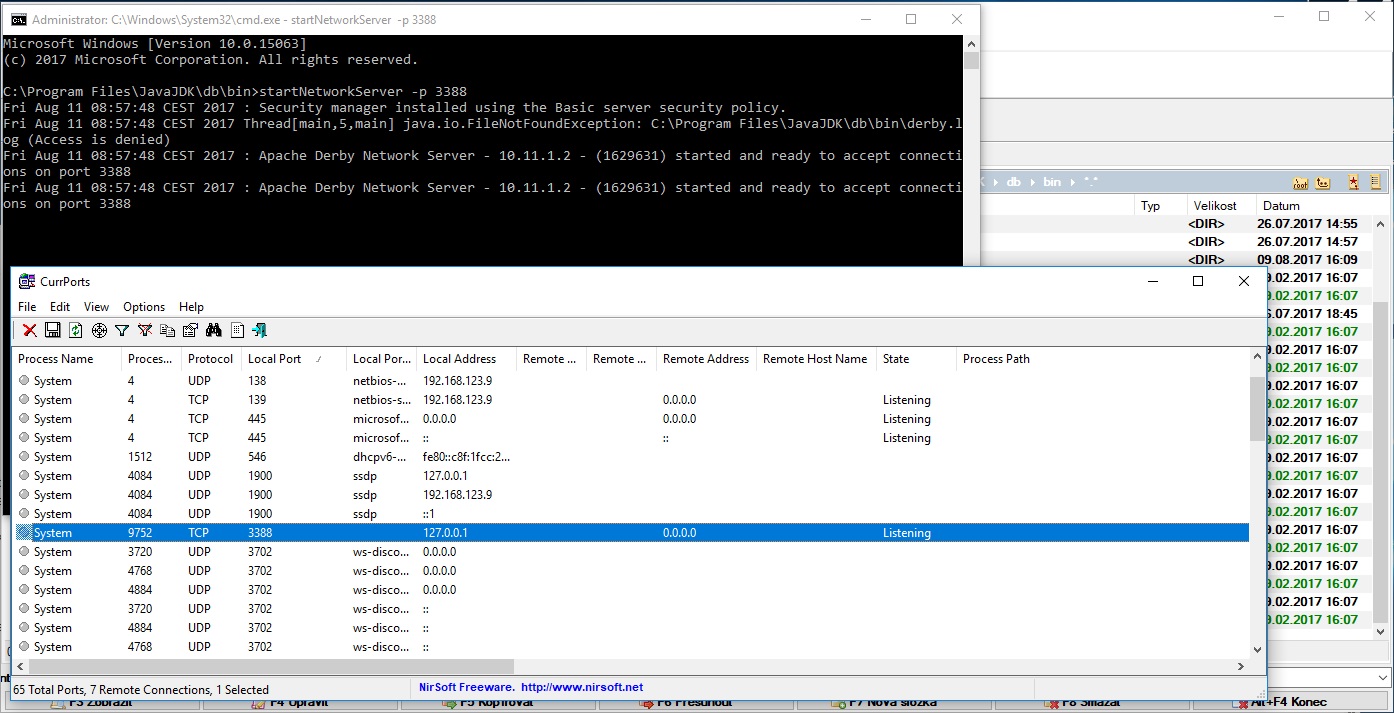Viewport: 1394px width, 713px height.
Task: Copy selected connection using copy icon
Action: tap(167, 330)
